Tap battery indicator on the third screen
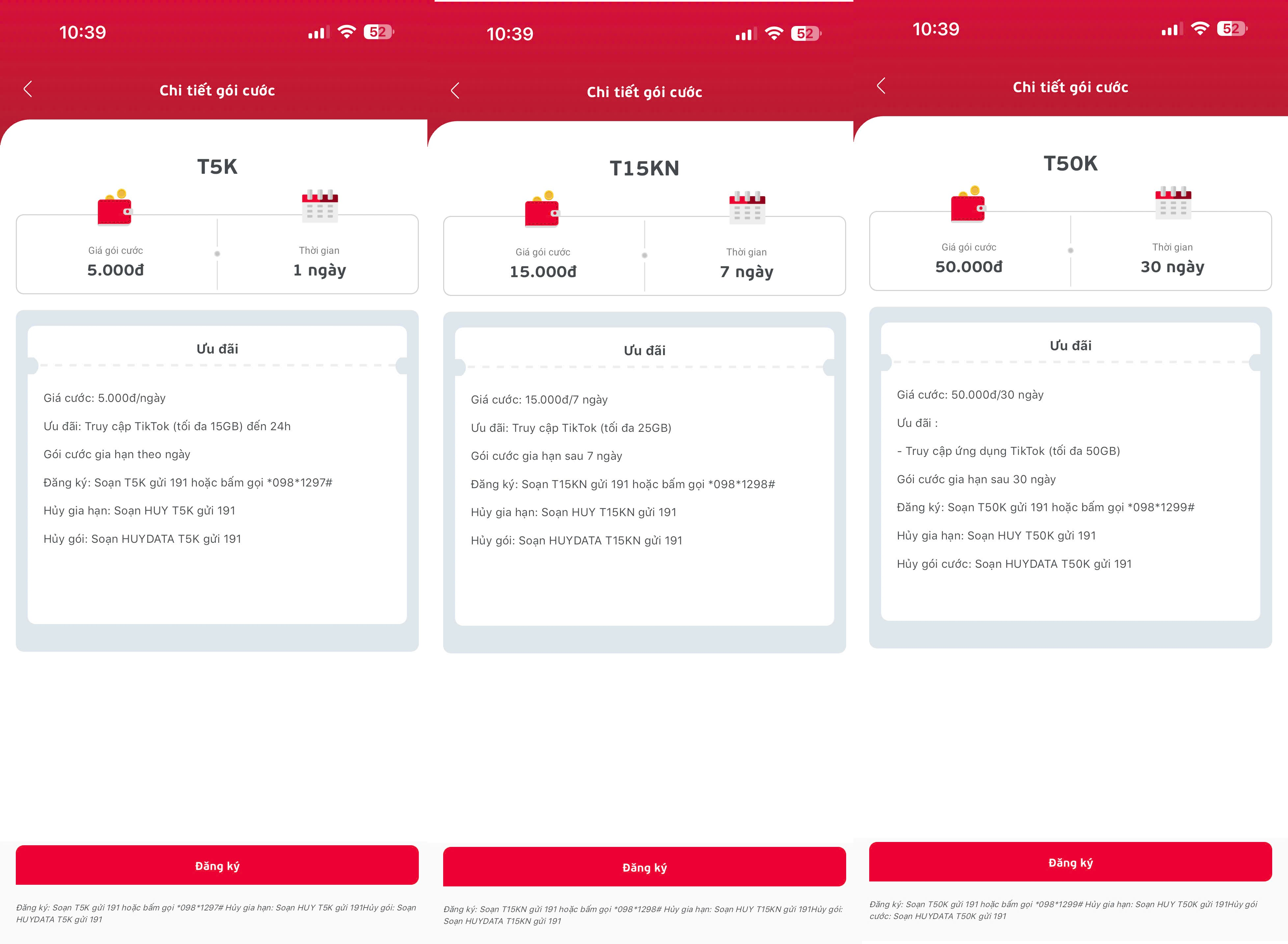Viewport: 1288px width, 944px height. tap(1231, 29)
